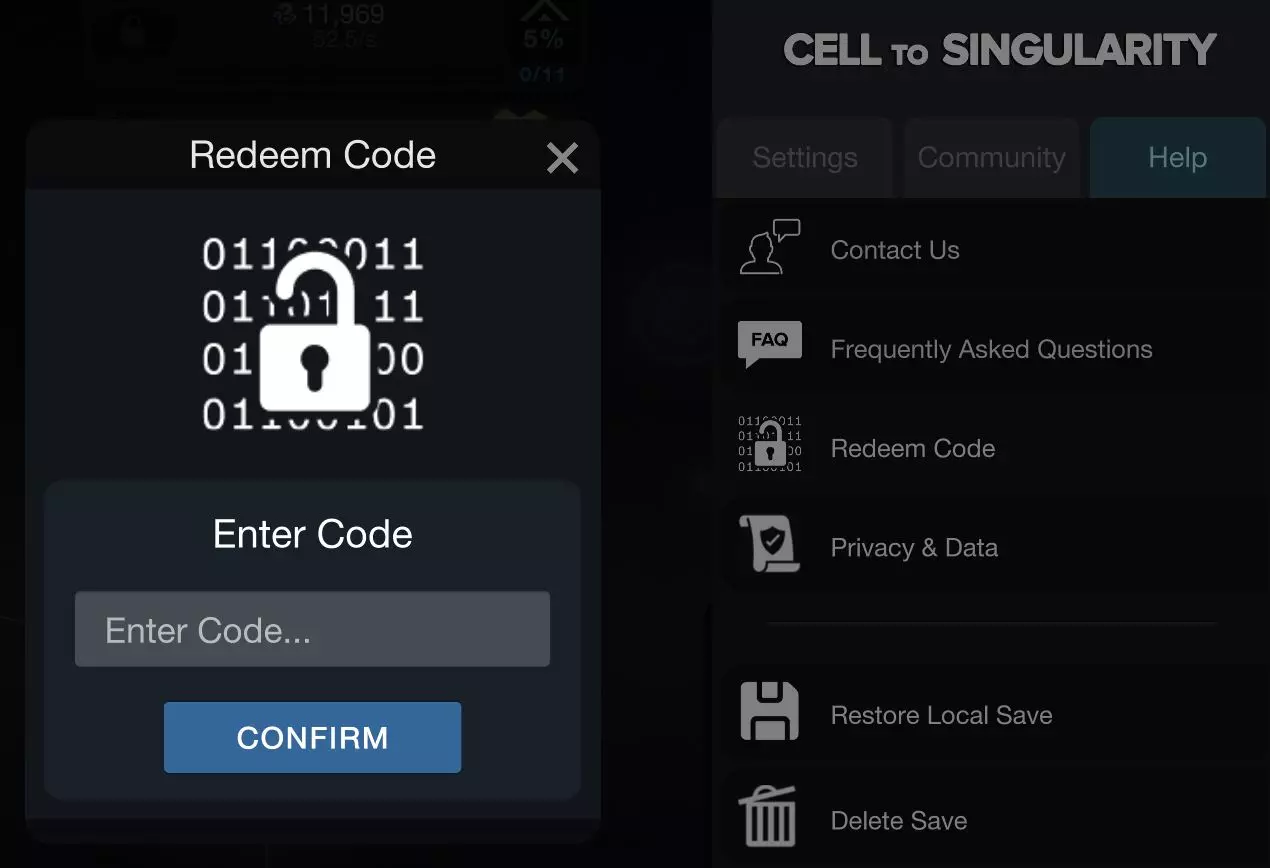Click the FAQ speech bubble icon

769,343
